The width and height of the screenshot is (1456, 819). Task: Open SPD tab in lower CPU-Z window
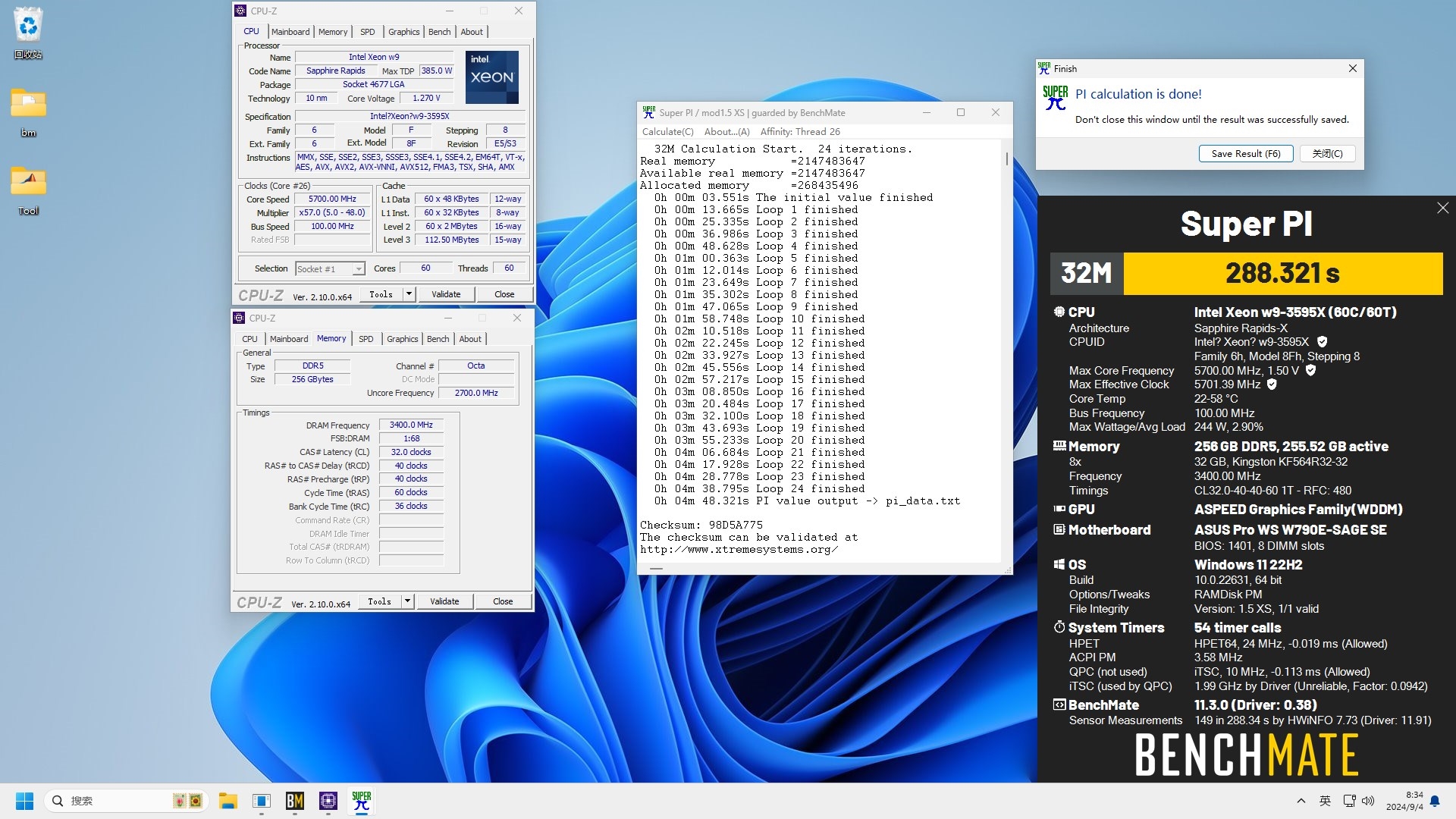pos(366,339)
